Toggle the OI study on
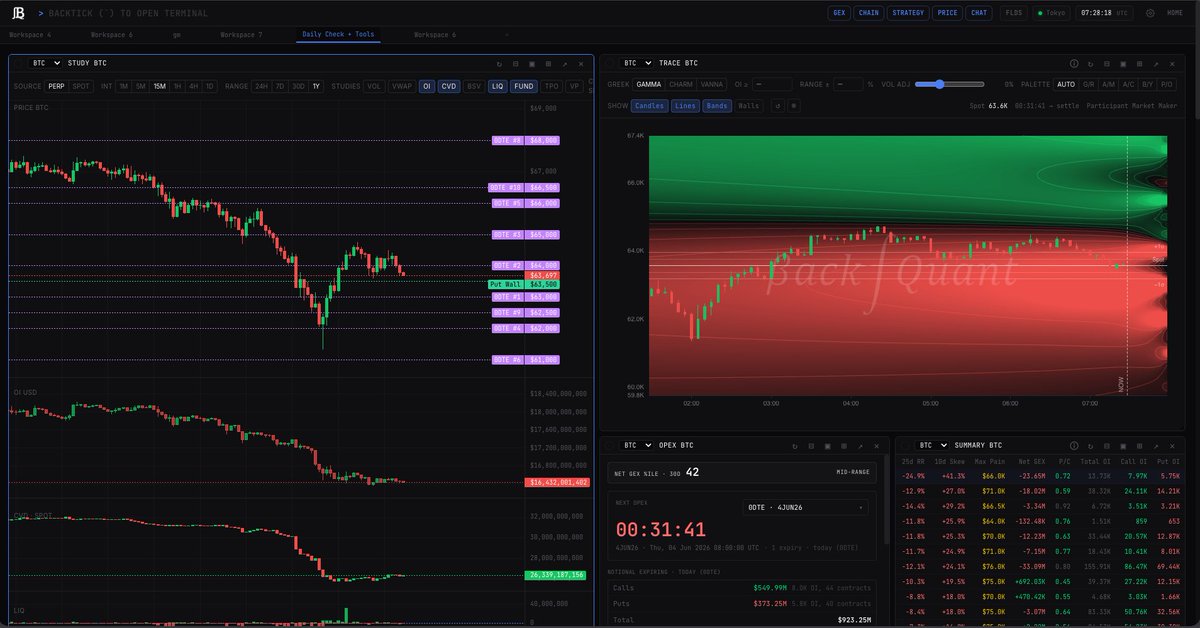This screenshot has height=628, width=1200. [426, 86]
